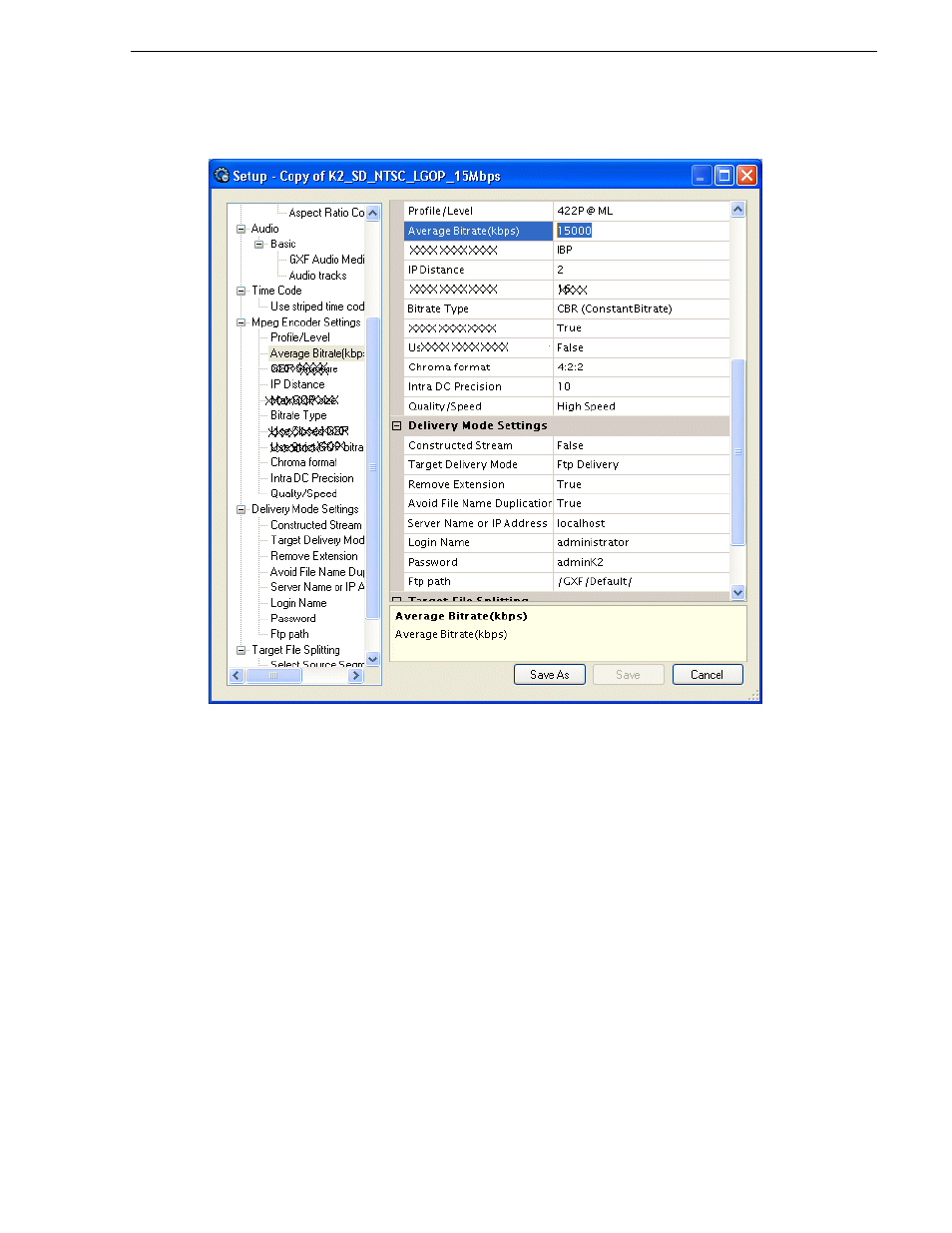
Task: Select Profile/Level in the tree
Action: point(299,337)
